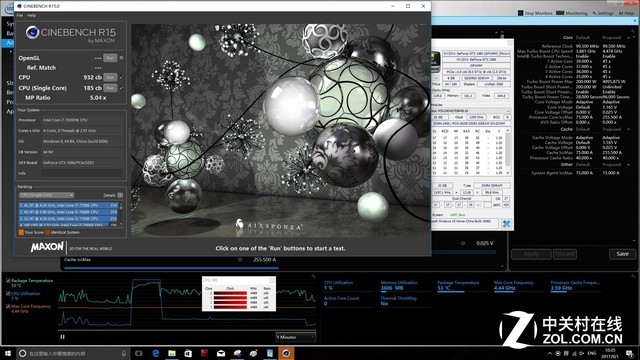Save the XTU profile settings
This screenshot has height=360, width=640.
point(622,254)
